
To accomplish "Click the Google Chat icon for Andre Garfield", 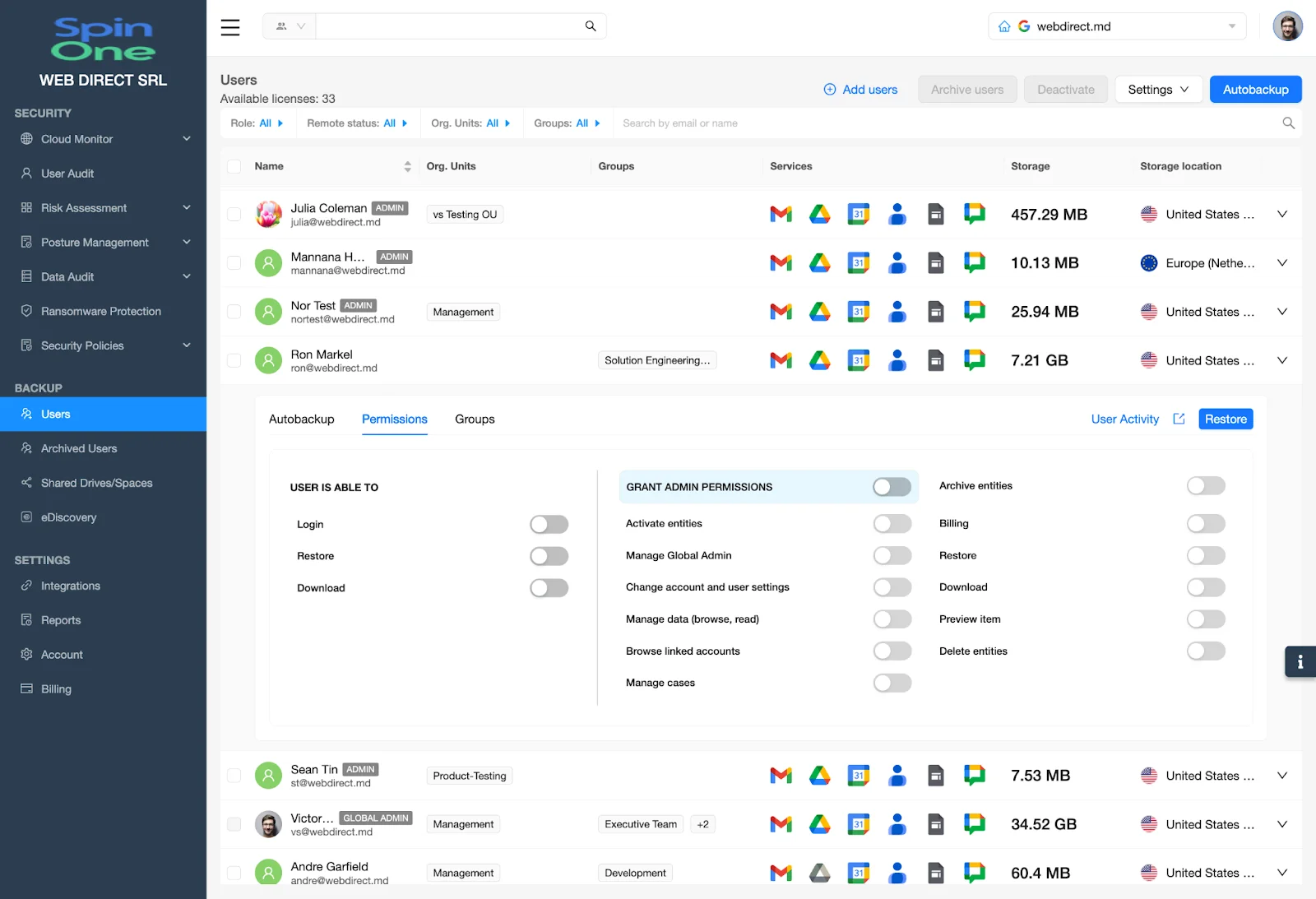I will (x=974, y=872).
